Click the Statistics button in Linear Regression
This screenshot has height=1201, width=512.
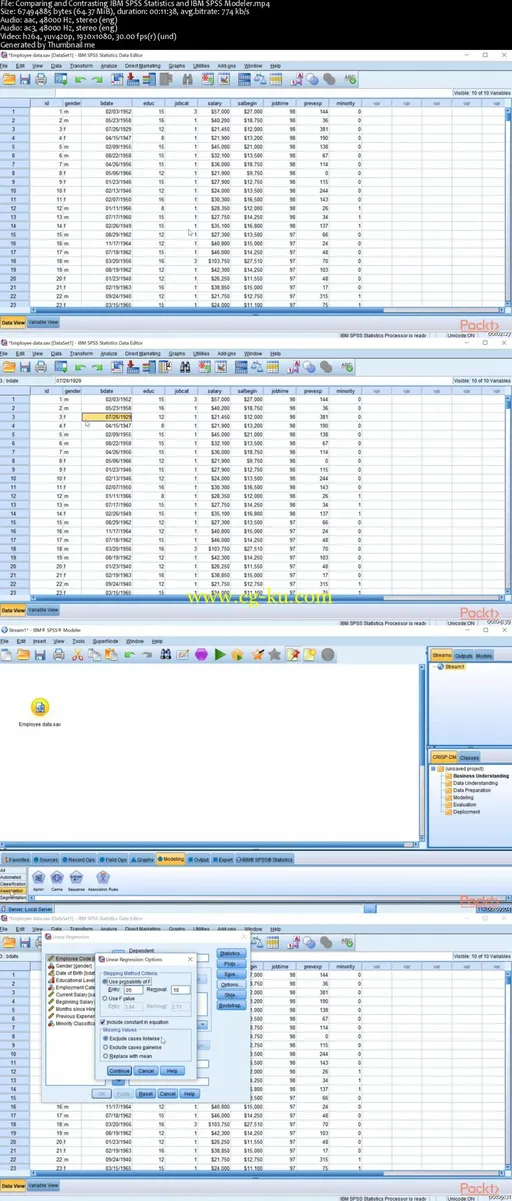pyautogui.click(x=230, y=953)
